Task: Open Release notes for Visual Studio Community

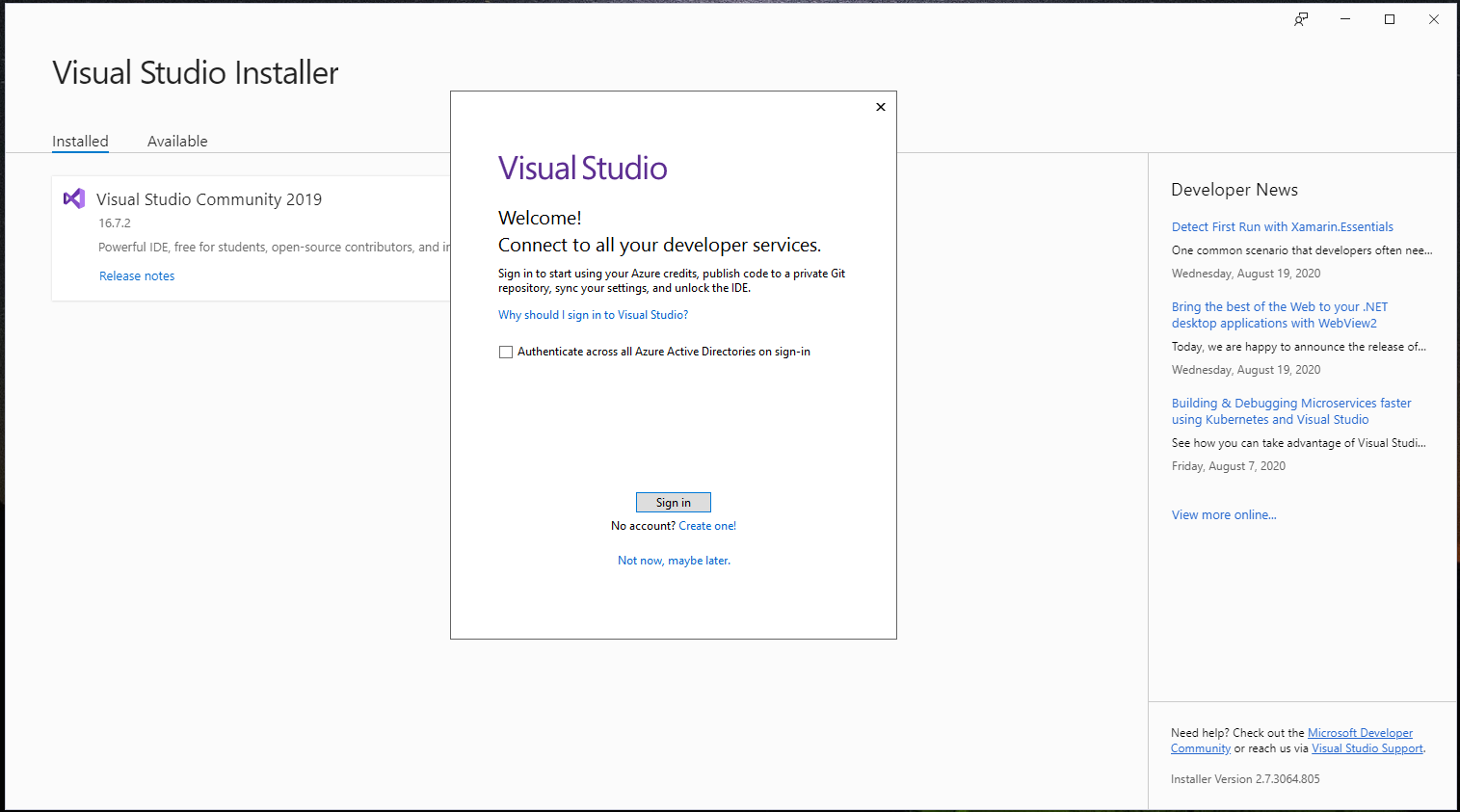Action: click(137, 275)
